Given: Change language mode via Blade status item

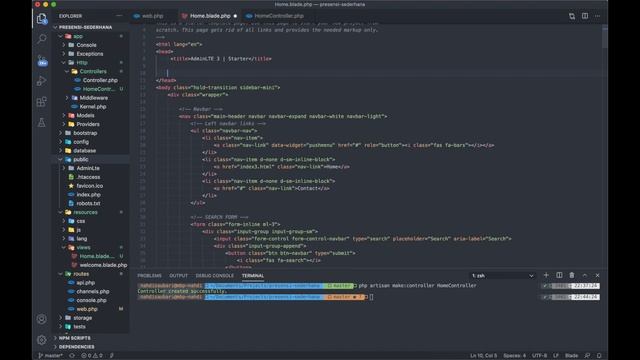Looking at the screenshot, I should (x=571, y=356).
